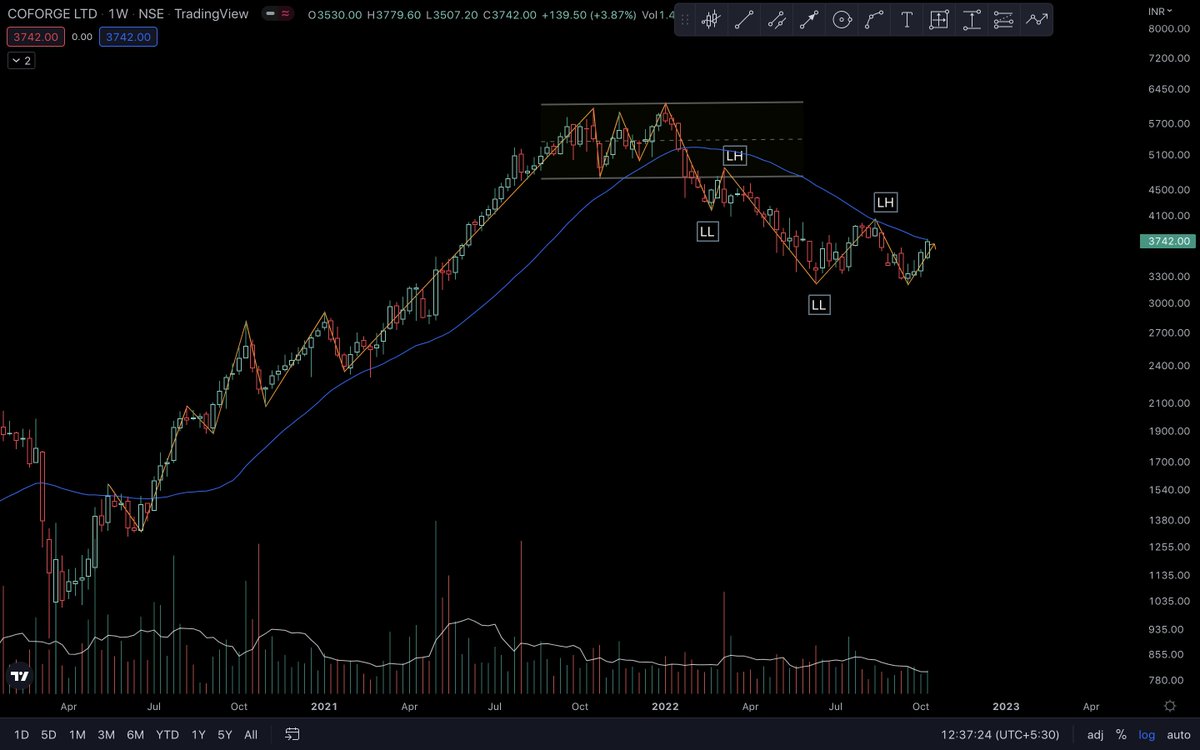Select the candlestick chart style tool

[710, 19]
